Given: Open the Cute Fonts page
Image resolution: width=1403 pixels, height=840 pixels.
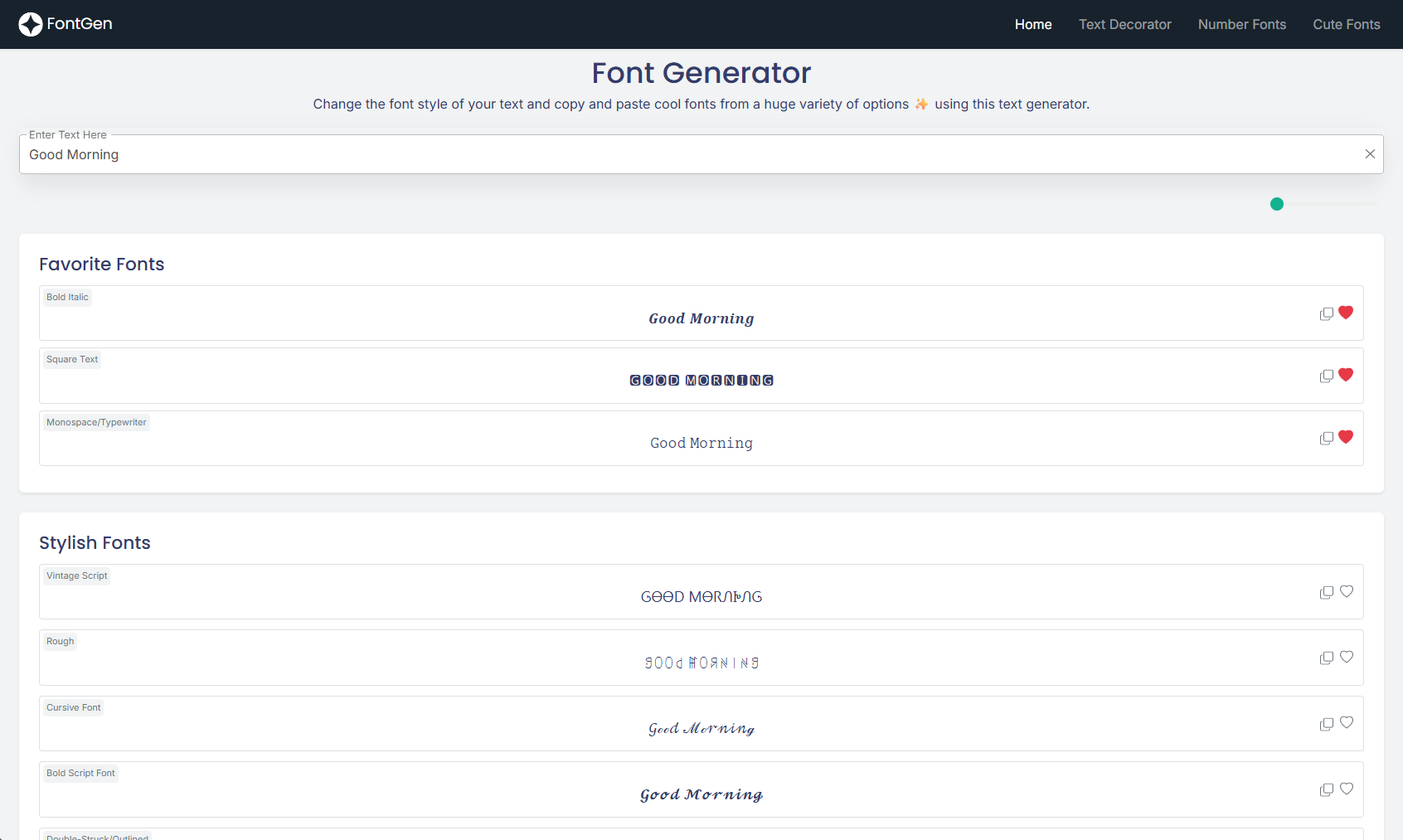Looking at the screenshot, I should tap(1346, 24).
